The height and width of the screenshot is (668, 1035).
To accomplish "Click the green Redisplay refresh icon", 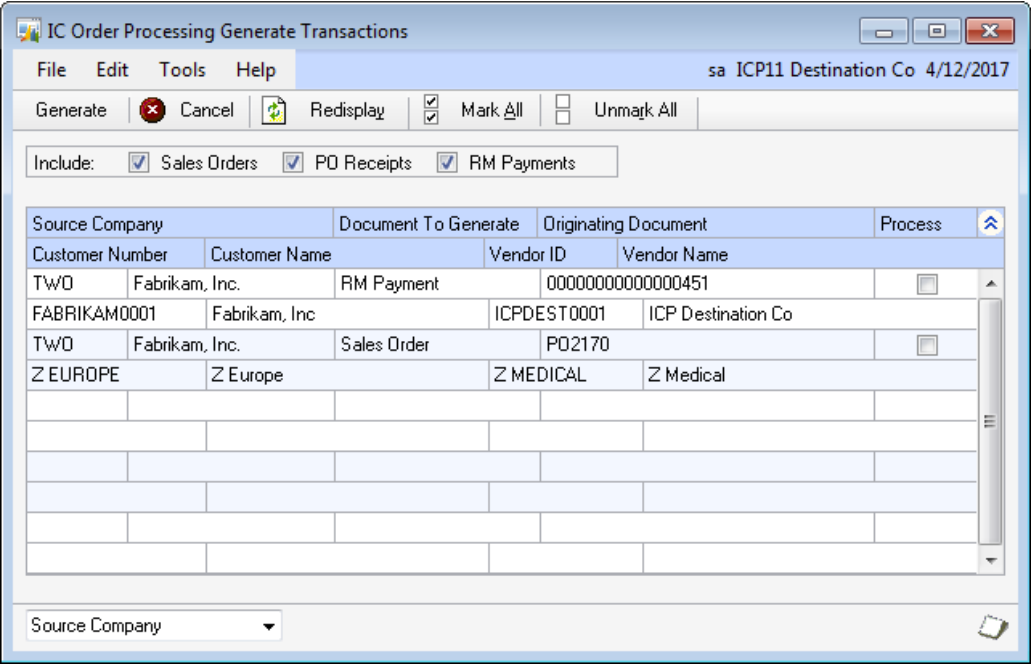I will pos(274,111).
